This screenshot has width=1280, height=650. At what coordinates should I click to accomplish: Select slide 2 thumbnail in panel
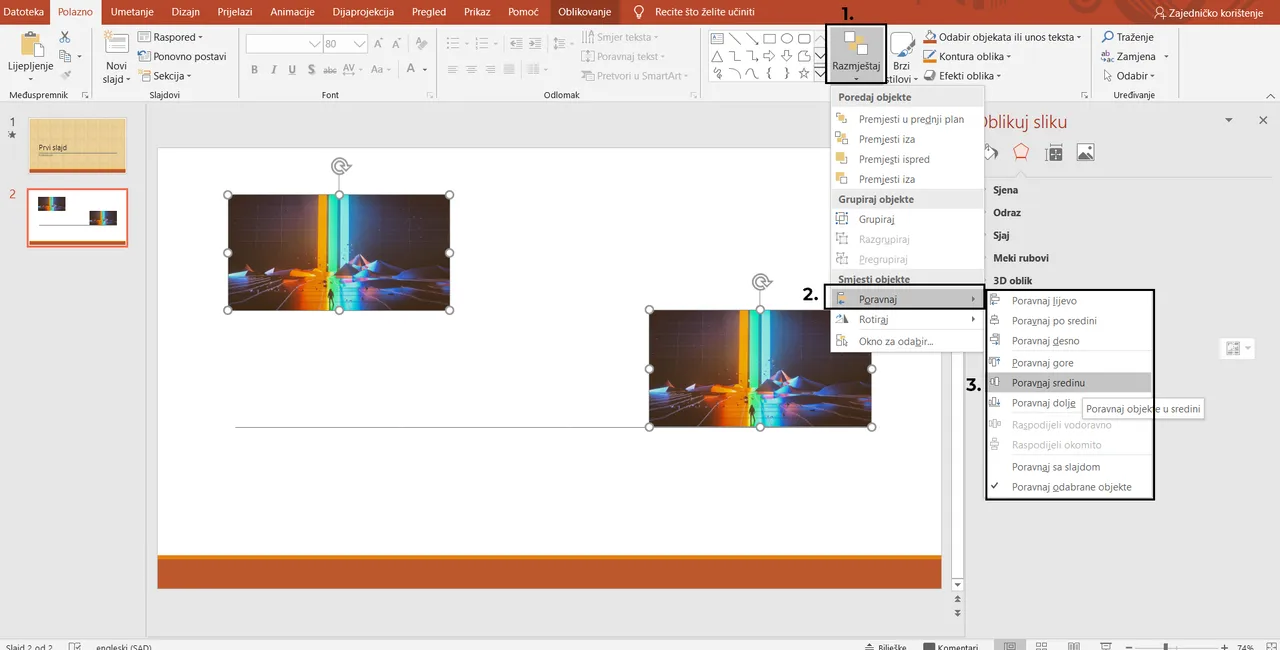78,217
